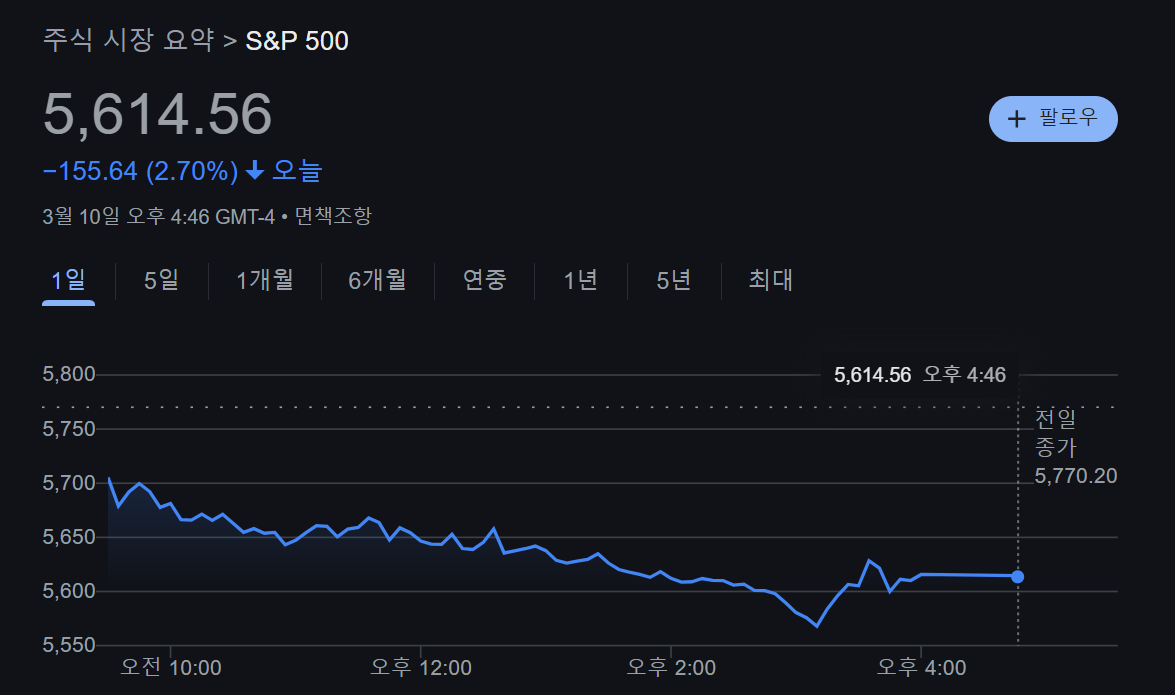This screenshot has width=1175, height=695.
Task: Select the 1일 time range tab
Action: (x=68, y=280)
